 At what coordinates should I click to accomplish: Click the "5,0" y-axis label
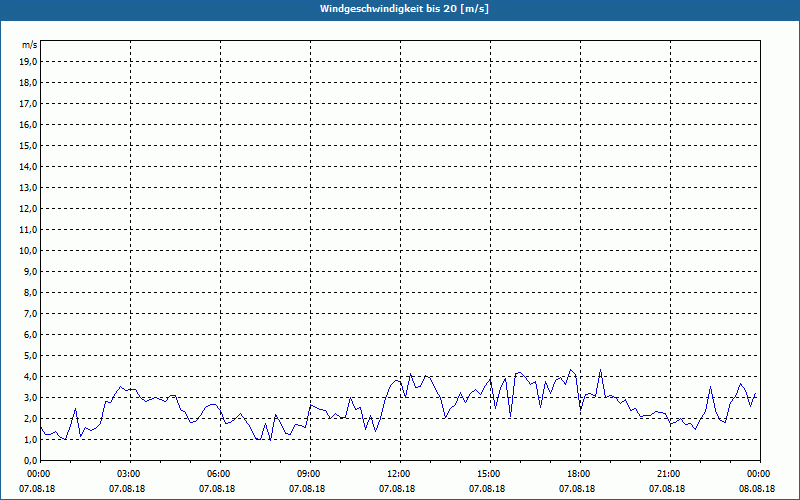click(x=31, y=356)
